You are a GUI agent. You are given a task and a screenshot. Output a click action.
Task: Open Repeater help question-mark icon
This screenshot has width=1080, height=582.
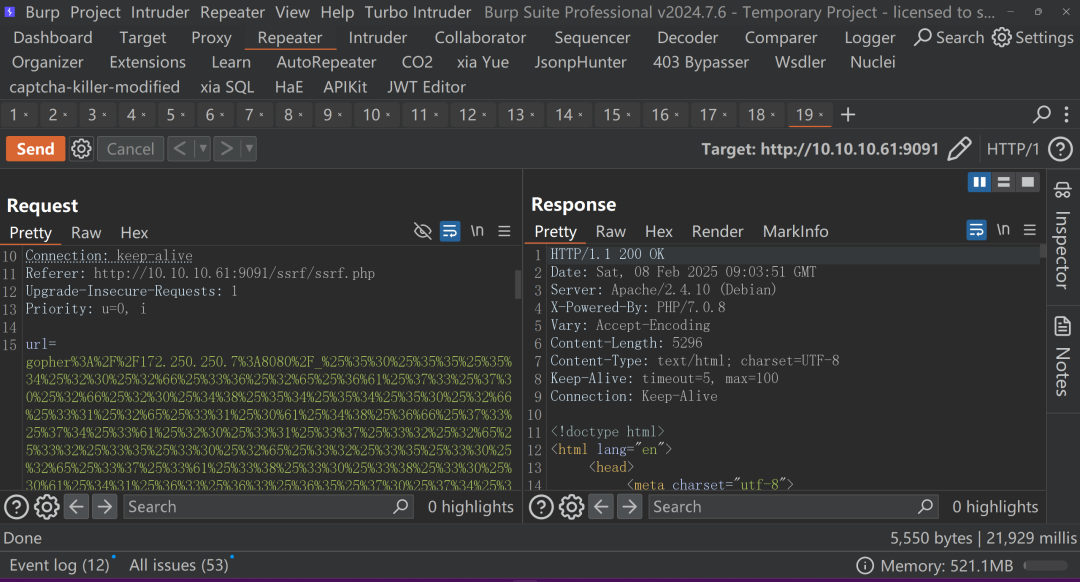[1060, 149]
